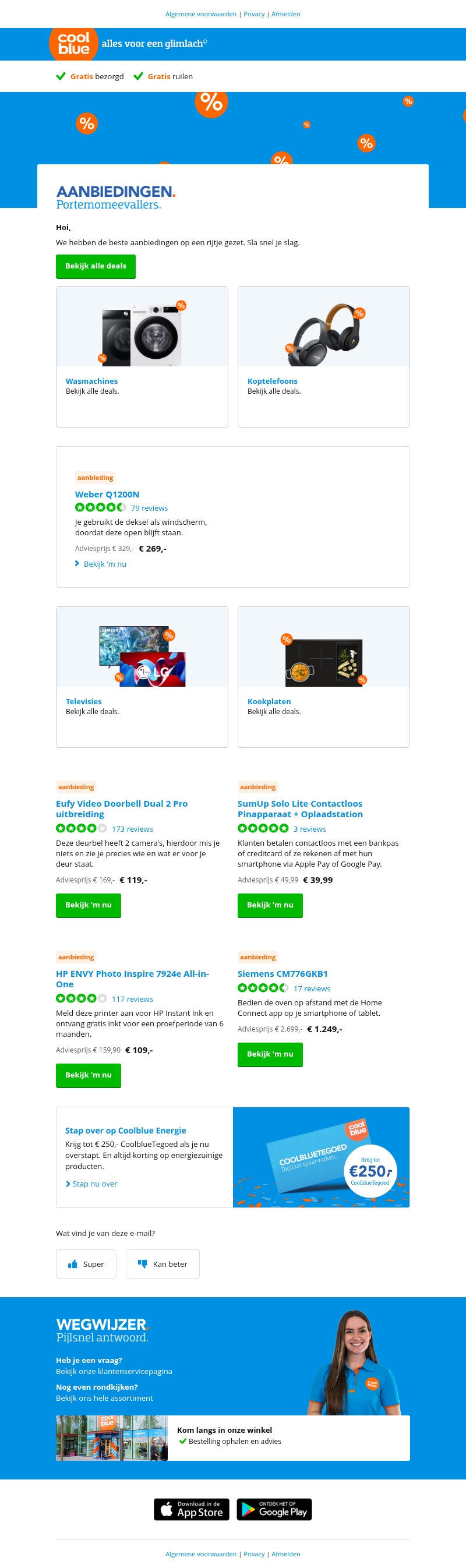Open Bekijk onze klantenservicepagina link
The width and height of the screenshot is (466, 1568).
(114, 1371)
